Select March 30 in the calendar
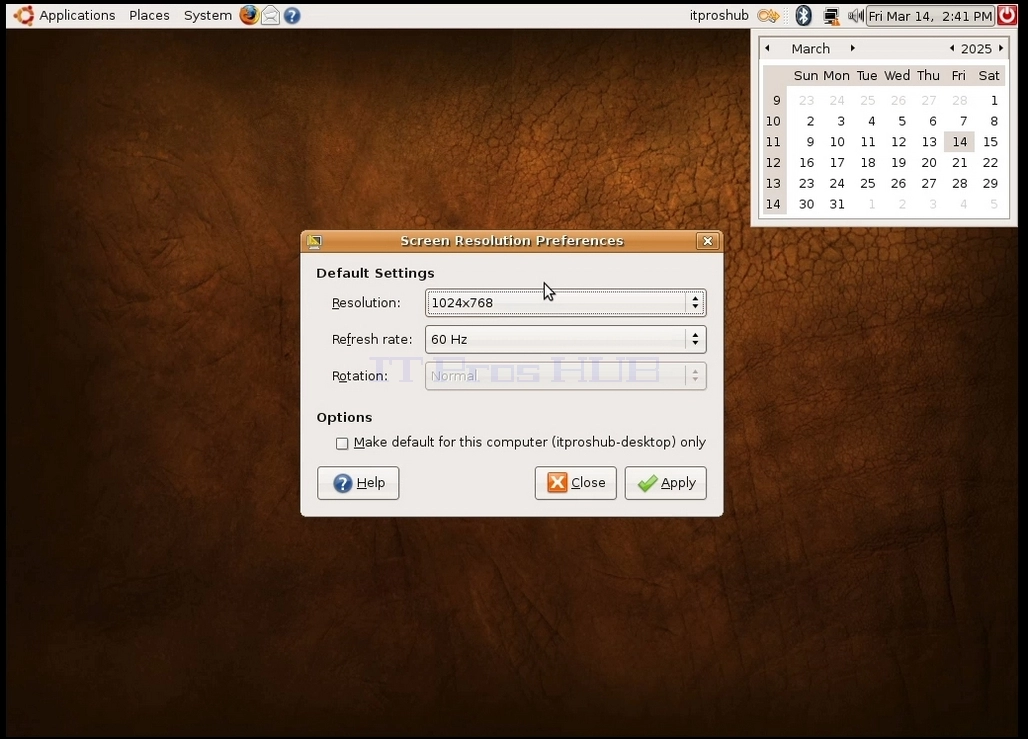This screenshot has height=739, width=1028. coord(806,204)
